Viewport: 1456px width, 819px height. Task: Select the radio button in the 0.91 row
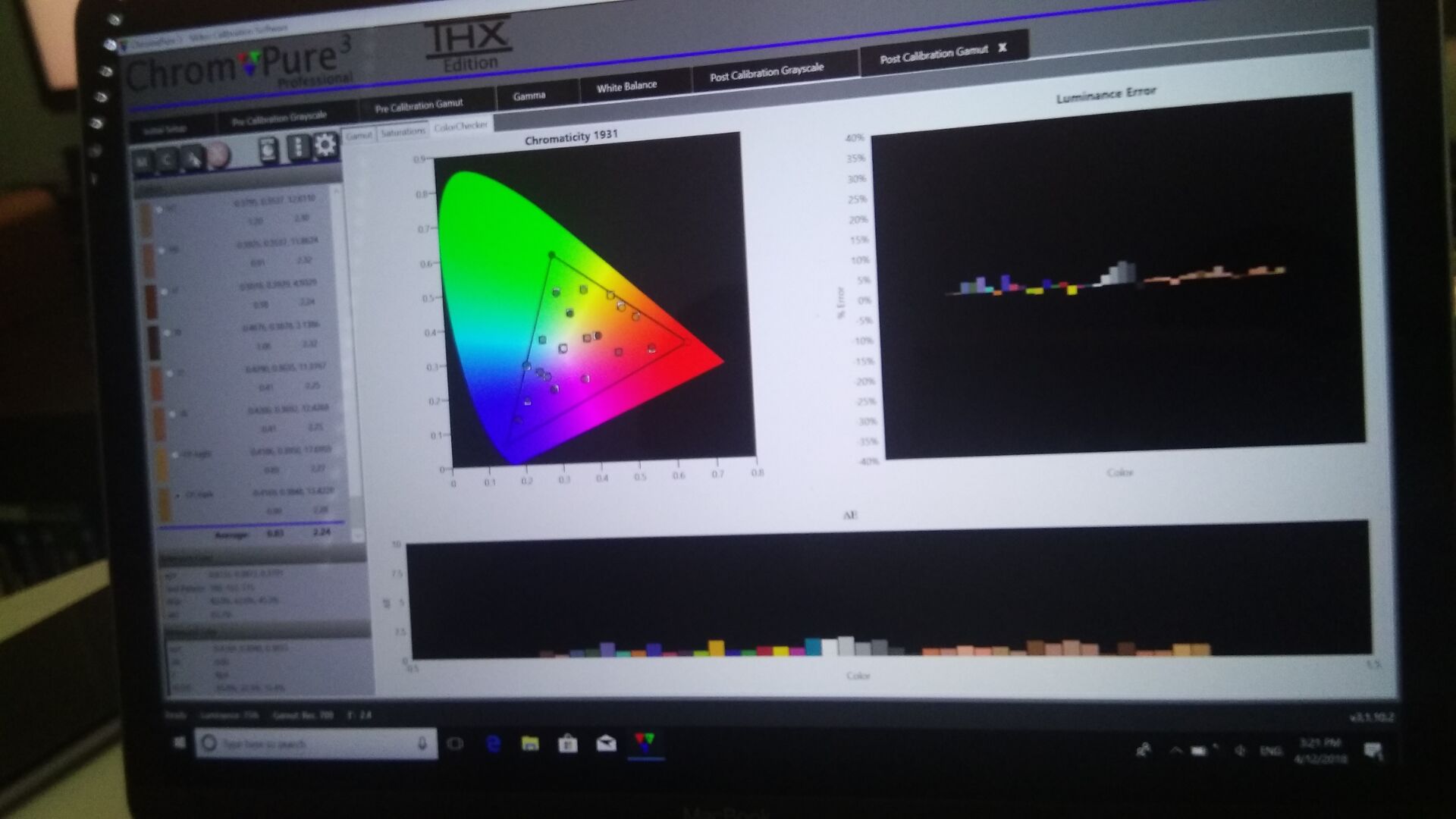(x=162, y=250)
